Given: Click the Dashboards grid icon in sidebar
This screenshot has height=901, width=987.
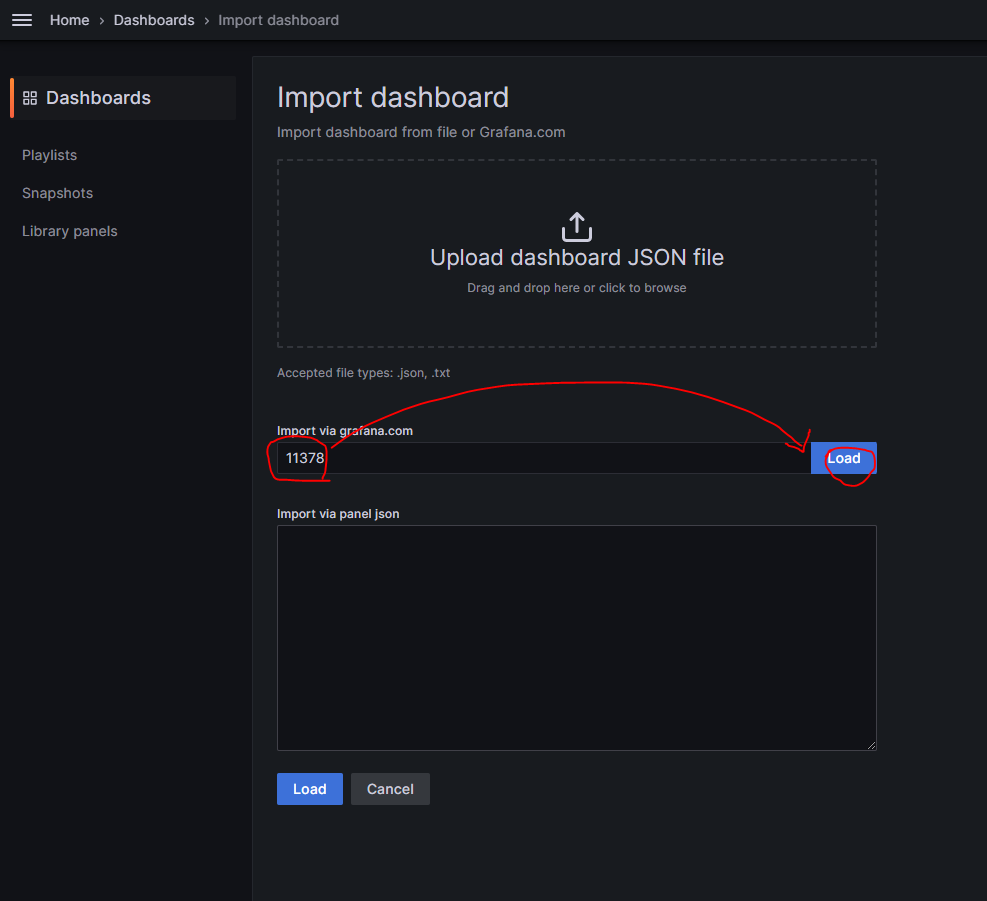Looking at the screenshot, I should pos(30,98).
